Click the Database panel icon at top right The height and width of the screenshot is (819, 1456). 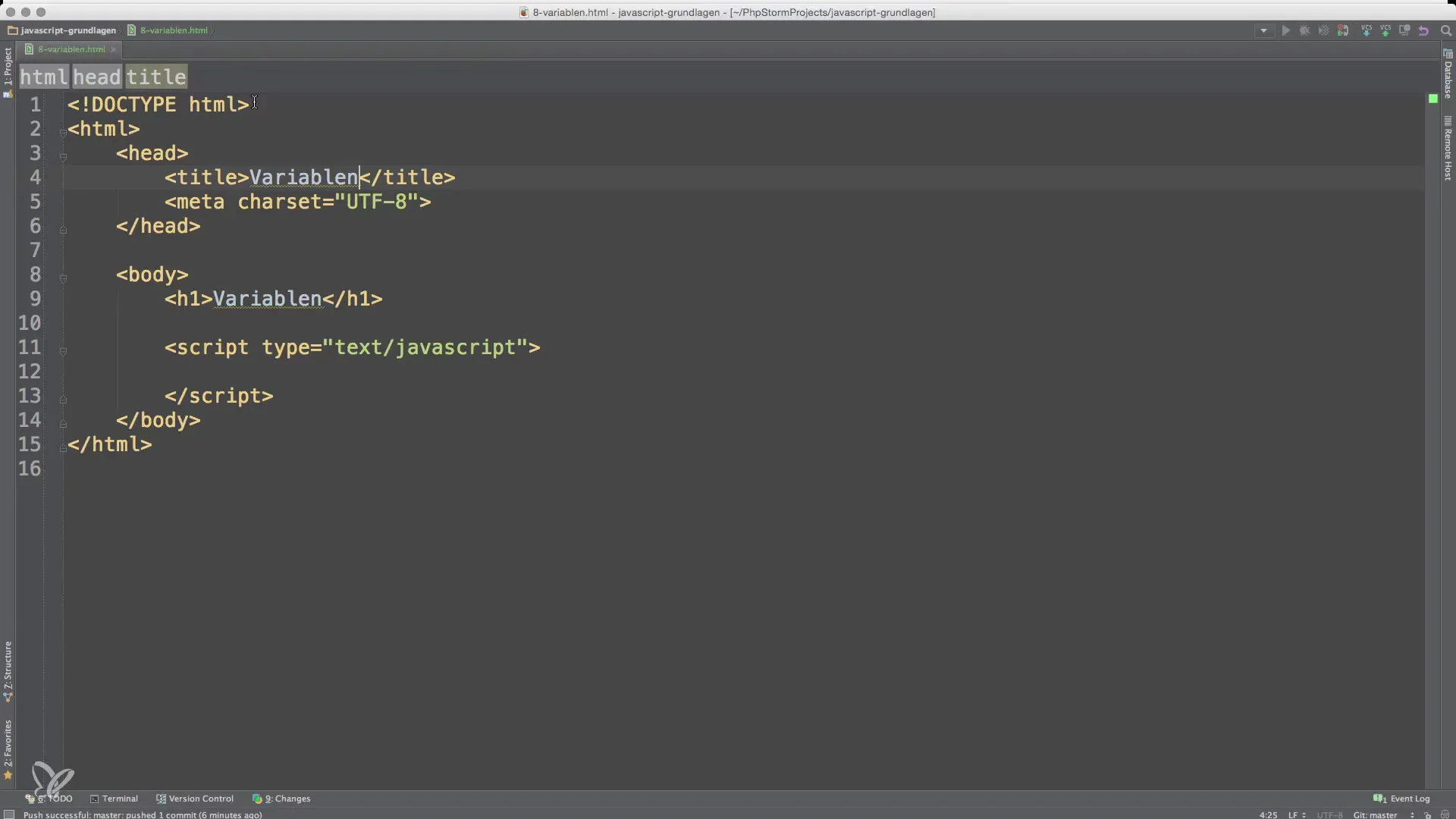[1448, 54]
